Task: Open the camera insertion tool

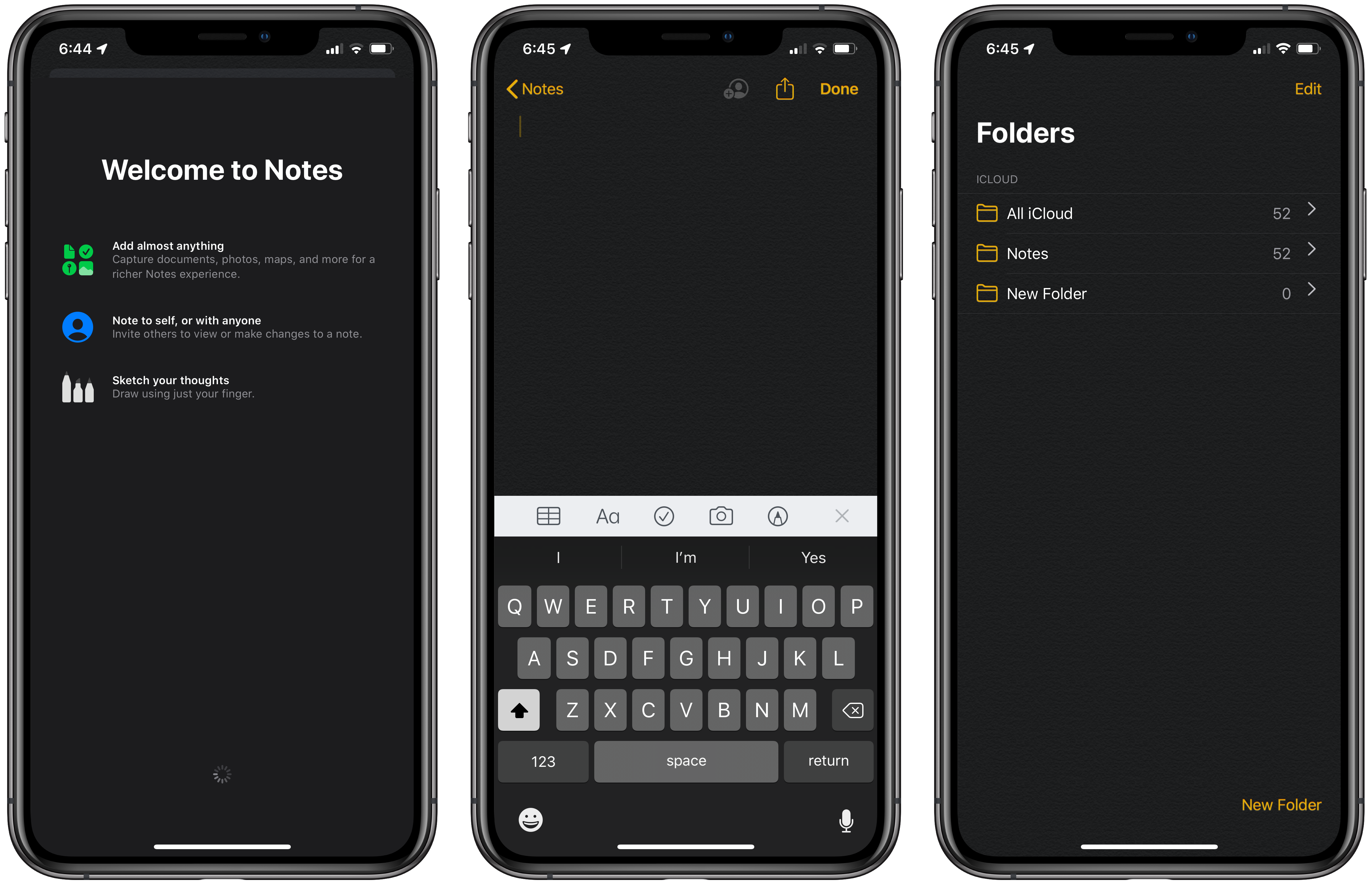Action: click(x=720, y=516)
